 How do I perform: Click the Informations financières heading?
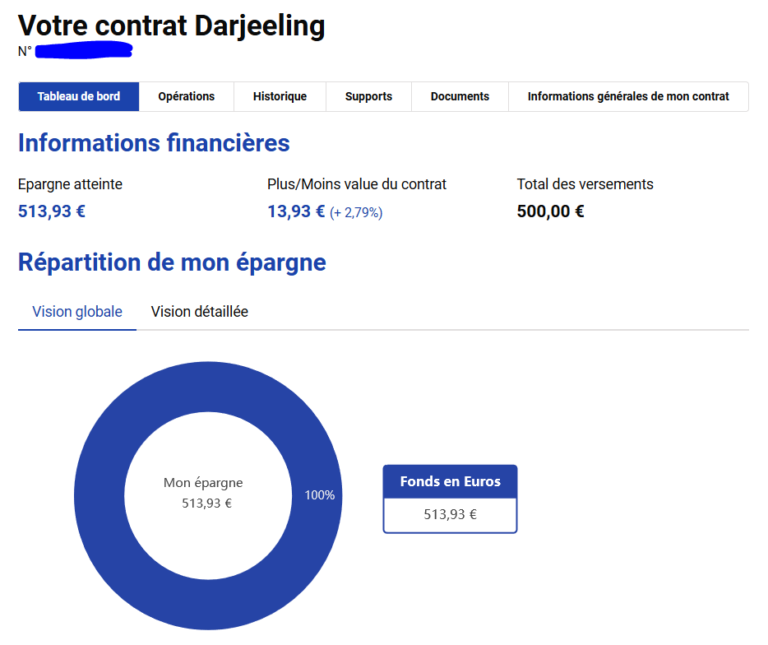click(154, 143)
